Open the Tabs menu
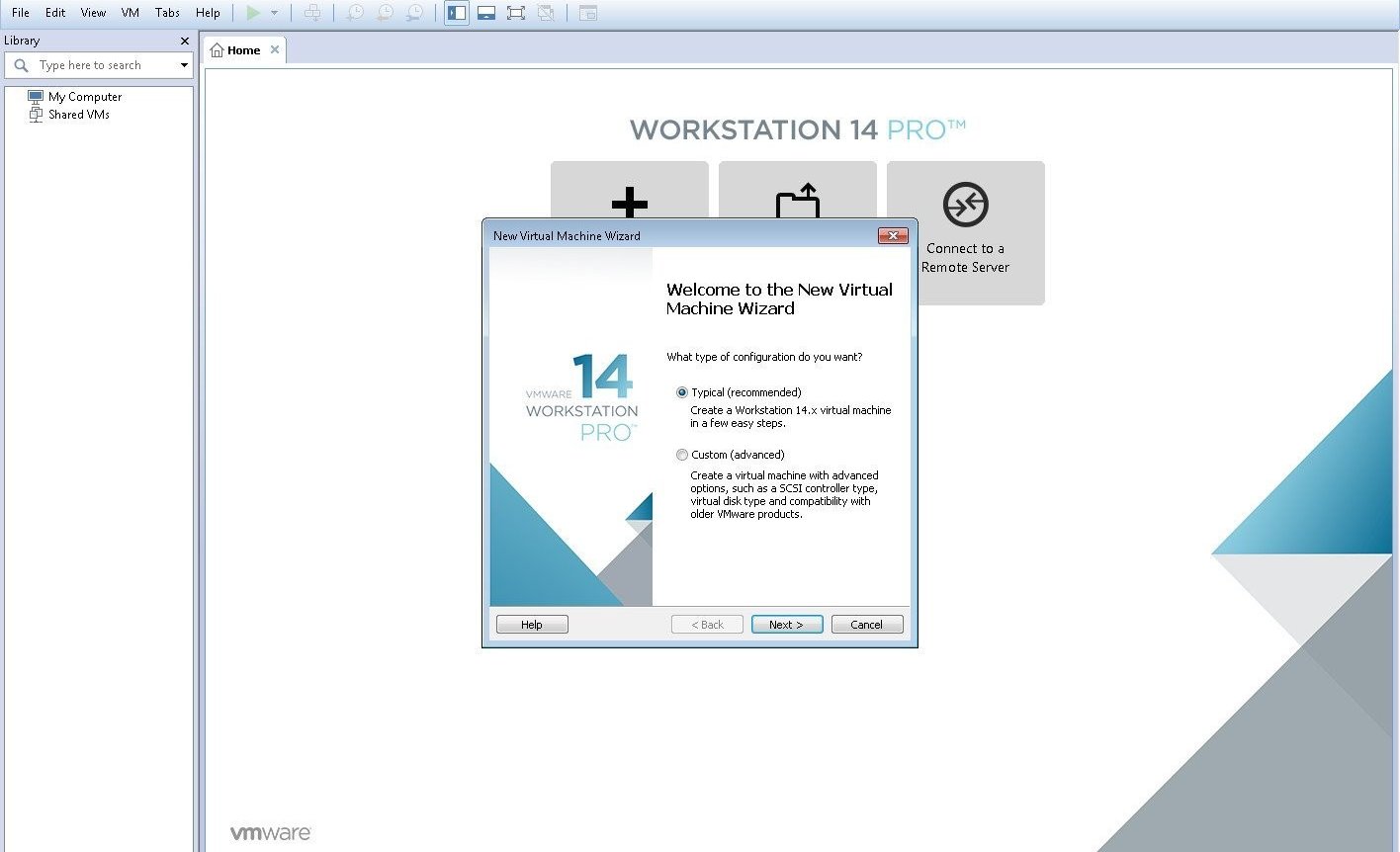This screenshot has width=1400, height=852. [168, 13]
